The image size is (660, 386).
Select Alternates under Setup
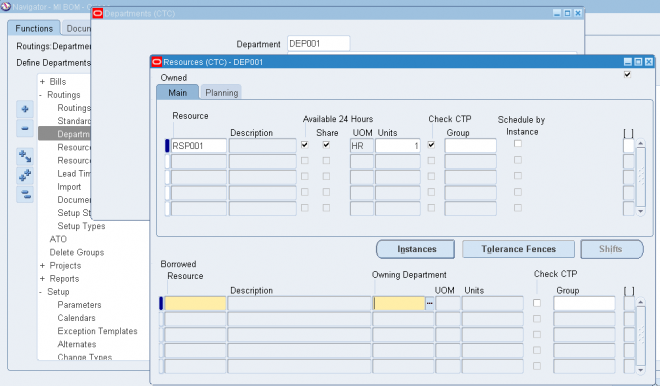click(x=77, y=344)
